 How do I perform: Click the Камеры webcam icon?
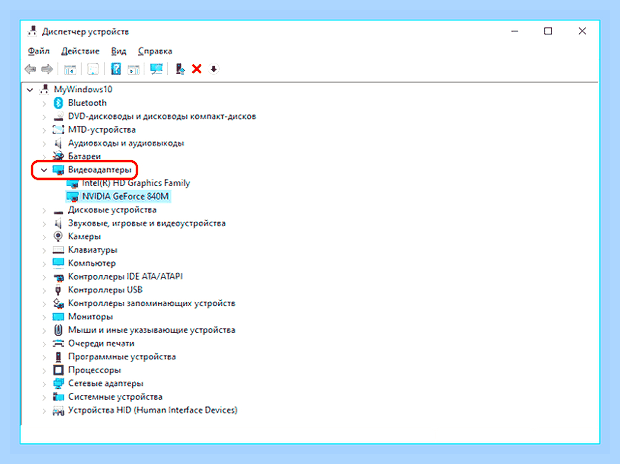[58, 237]
